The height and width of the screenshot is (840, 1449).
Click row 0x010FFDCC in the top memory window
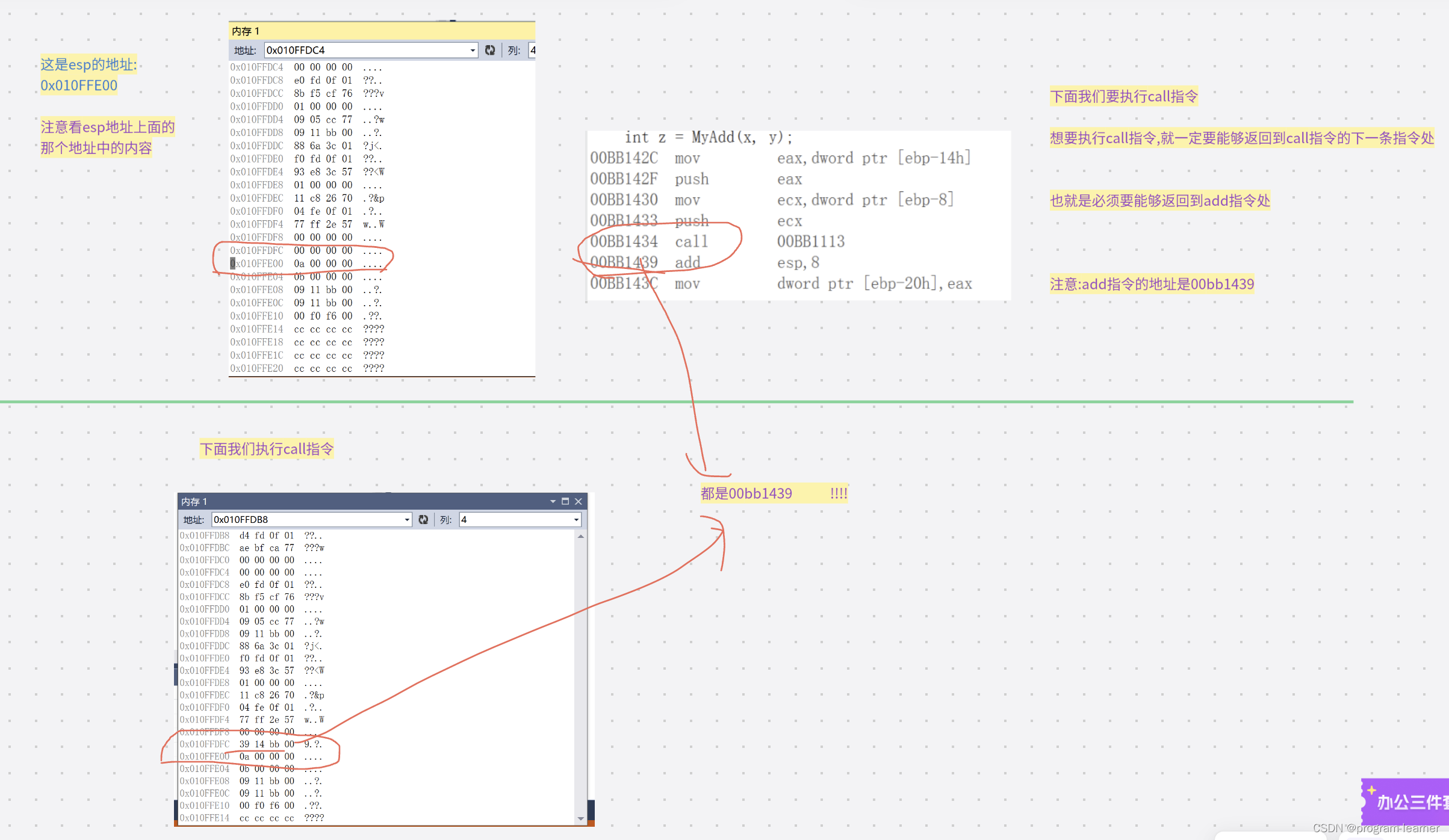point(307,93)
